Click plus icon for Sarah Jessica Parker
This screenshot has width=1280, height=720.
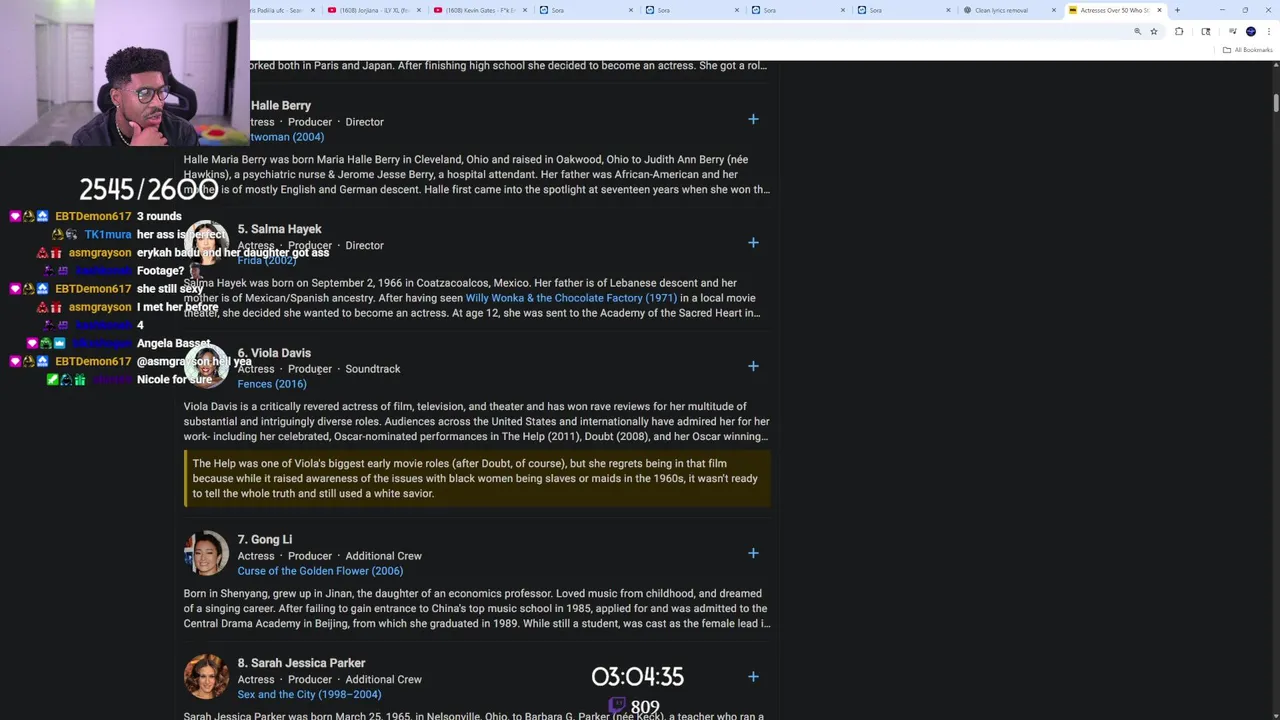[753, 676]
